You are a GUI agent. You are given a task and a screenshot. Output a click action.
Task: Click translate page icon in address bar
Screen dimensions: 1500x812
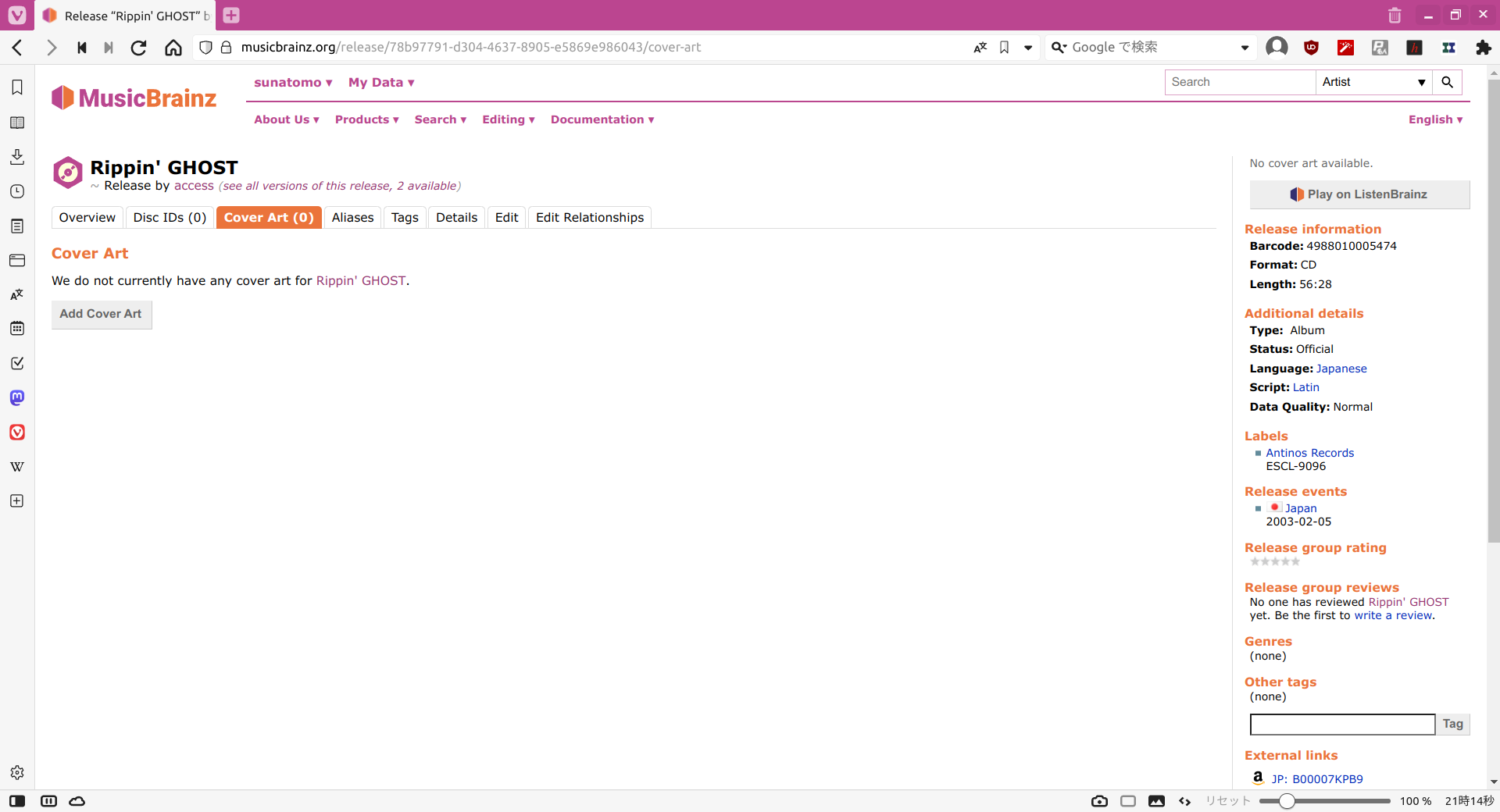[x=980, y=48]
